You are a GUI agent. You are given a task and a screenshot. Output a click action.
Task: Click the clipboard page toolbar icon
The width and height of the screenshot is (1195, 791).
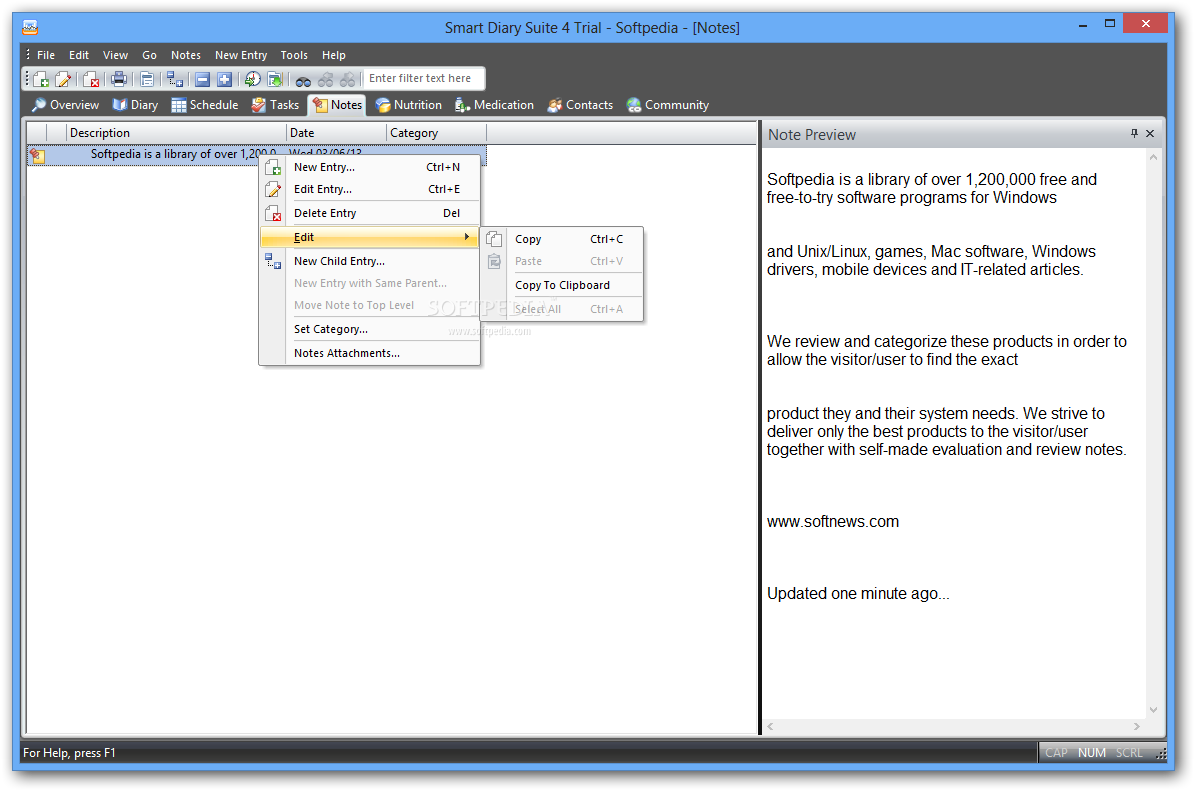147,79
